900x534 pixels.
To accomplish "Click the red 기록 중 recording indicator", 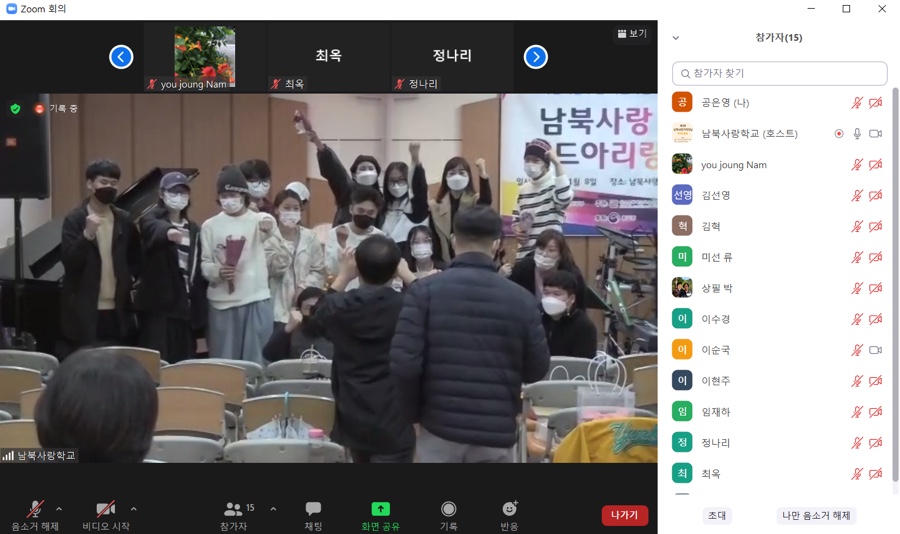I will (x=56, y=109).
